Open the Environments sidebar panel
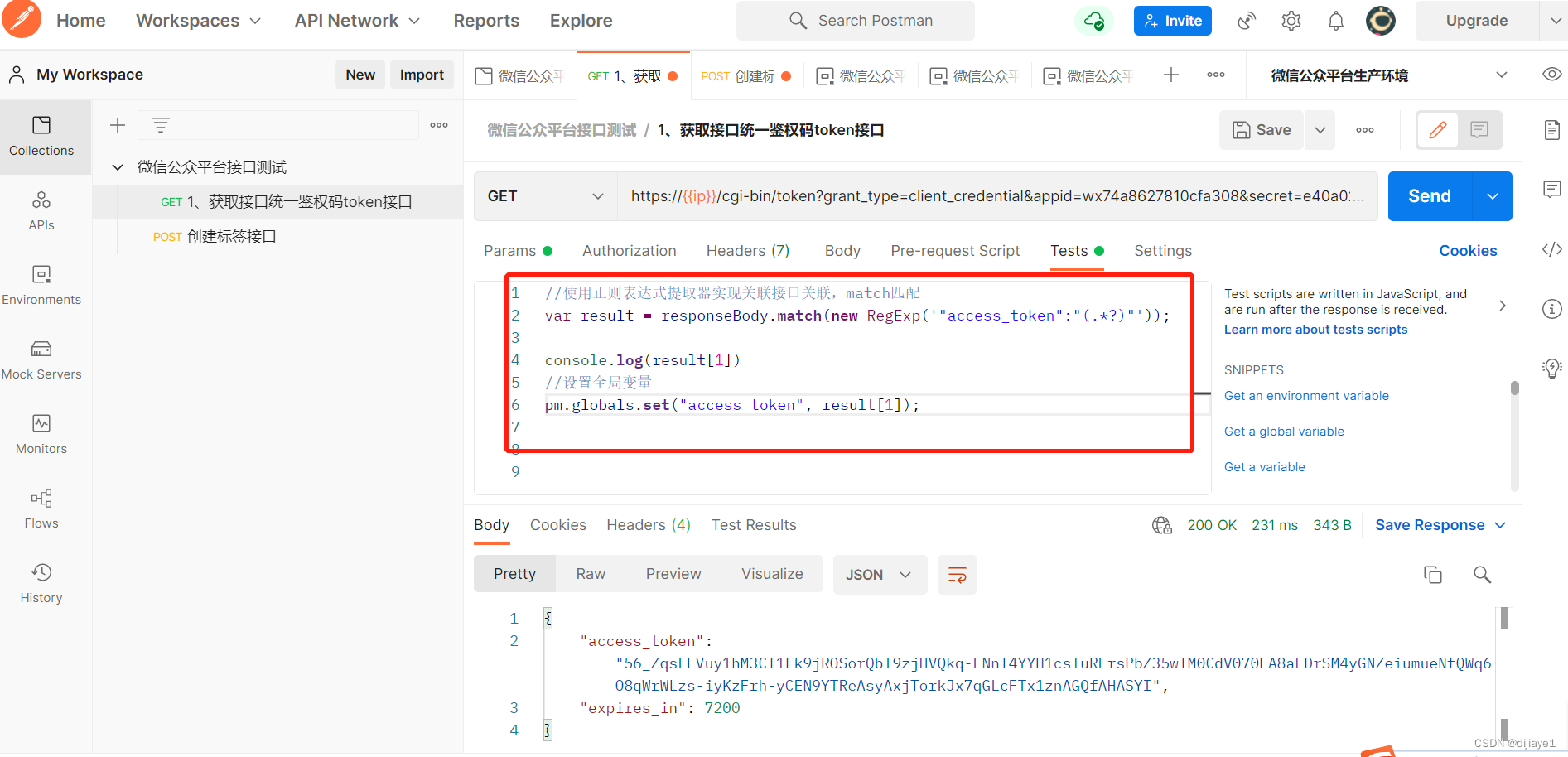 41,286
